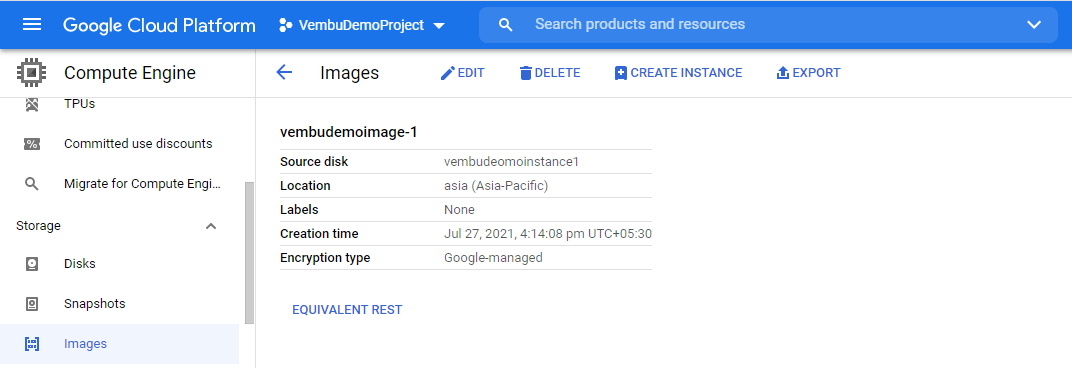Click the Google-managed encryption value
This screenshot has height=368, width=1072.
click(x=493, y=258)
